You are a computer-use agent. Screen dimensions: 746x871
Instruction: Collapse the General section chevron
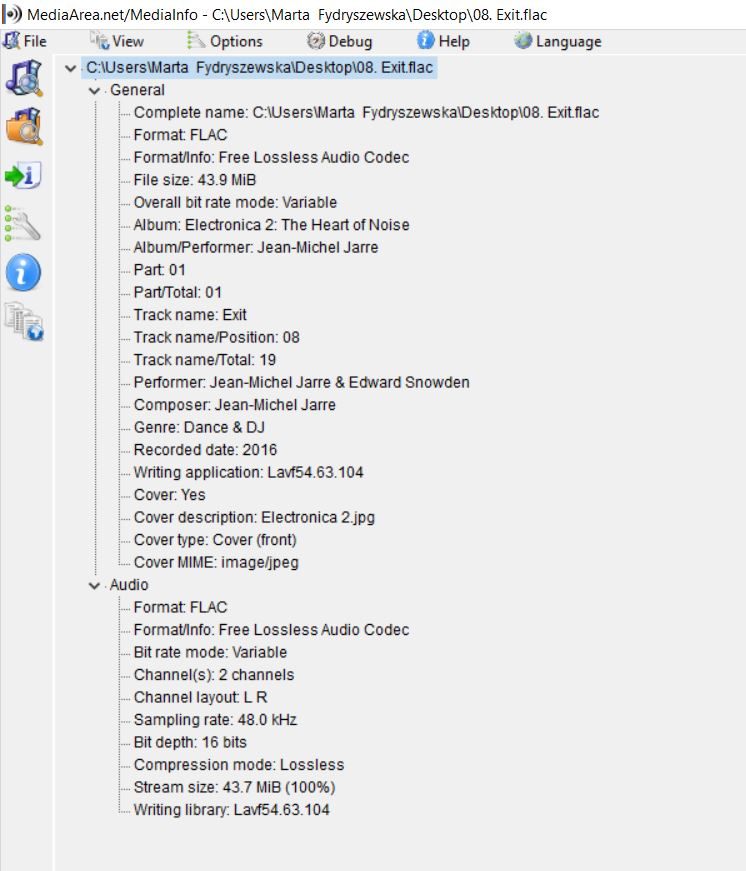point(94,91)
